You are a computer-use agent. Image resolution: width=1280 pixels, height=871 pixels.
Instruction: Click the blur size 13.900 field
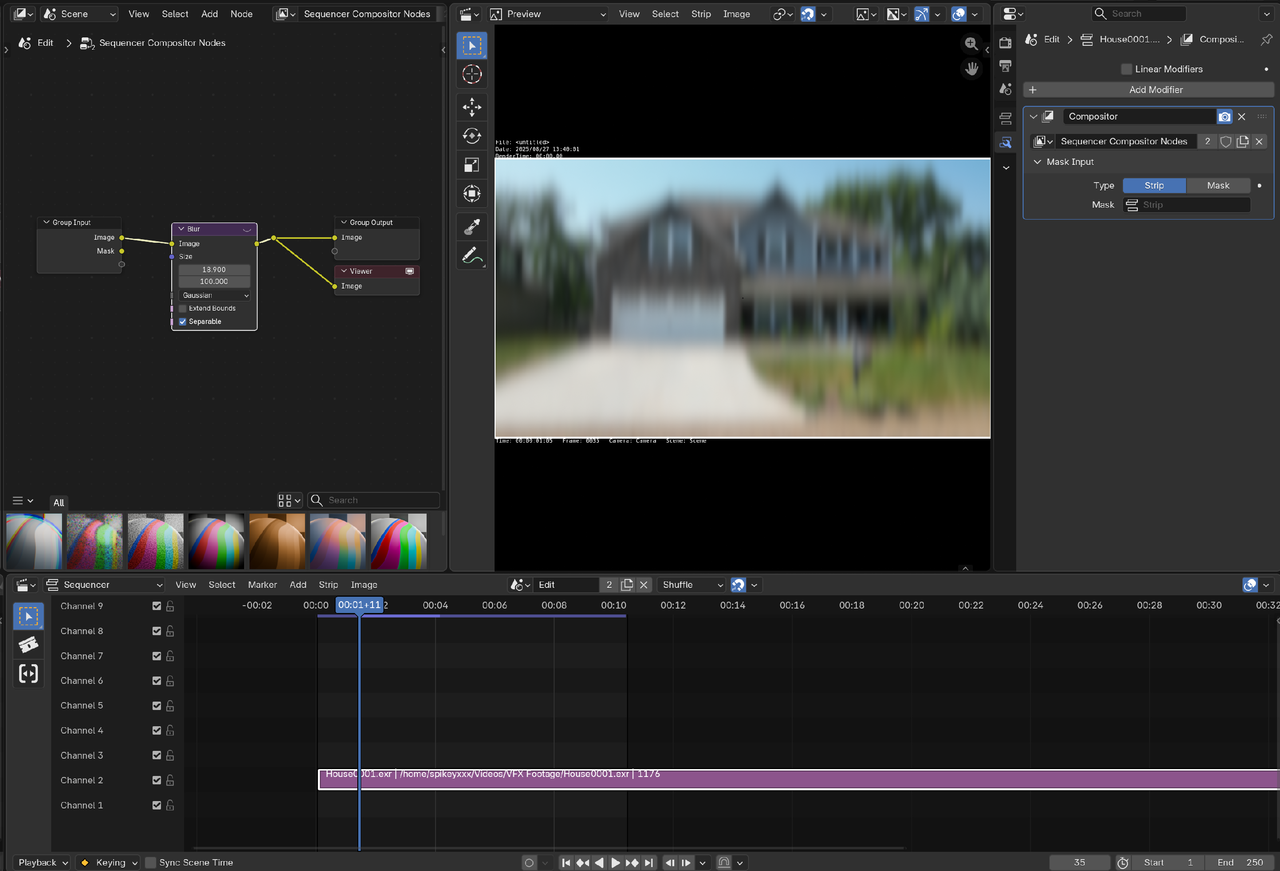pos(212,270)
